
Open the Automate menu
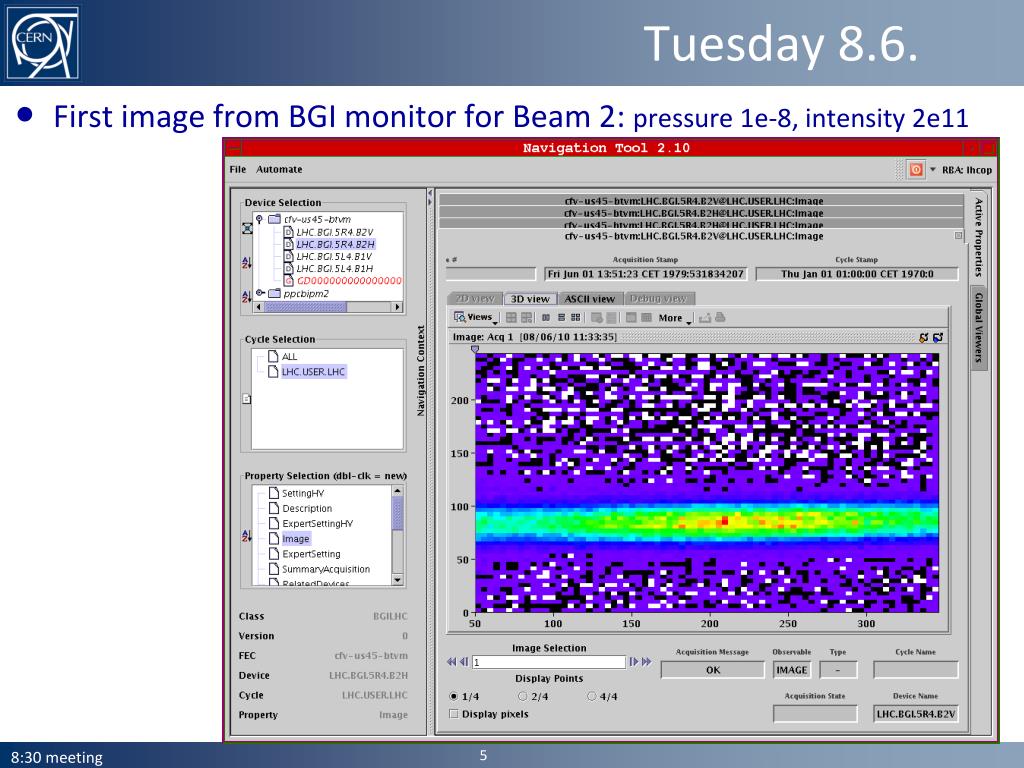click(x=280, y=170)
